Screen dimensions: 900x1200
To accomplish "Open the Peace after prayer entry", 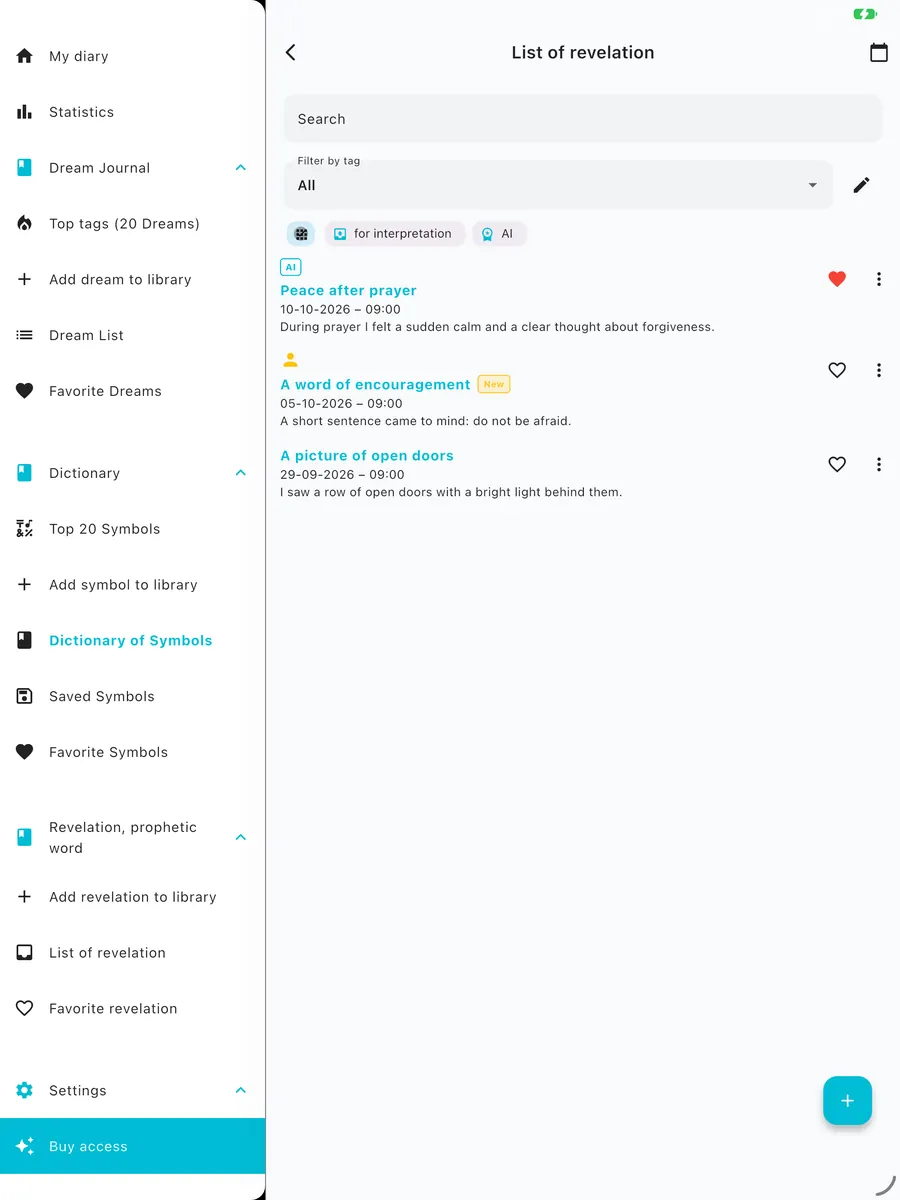I will [348, 291].
